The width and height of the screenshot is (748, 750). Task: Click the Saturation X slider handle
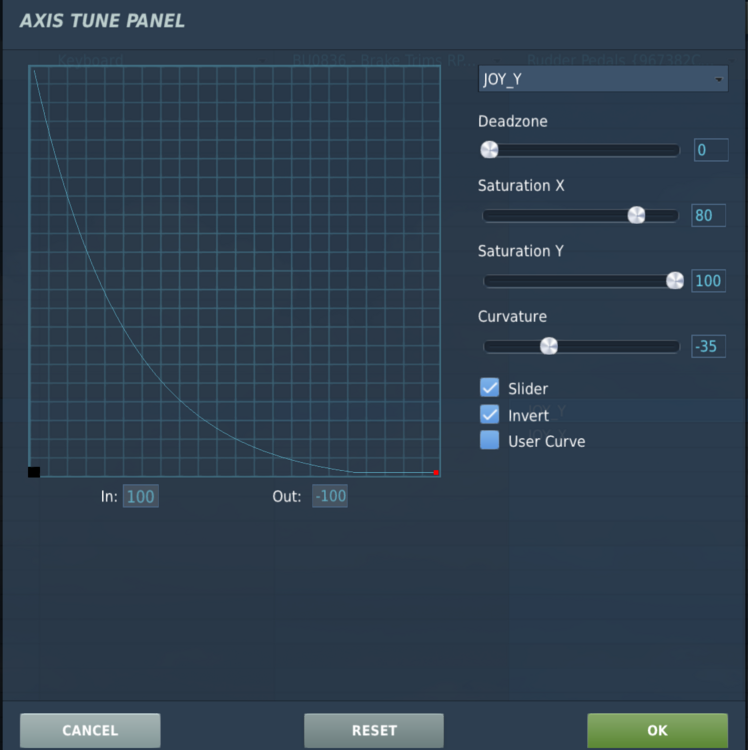pos(636,215)
